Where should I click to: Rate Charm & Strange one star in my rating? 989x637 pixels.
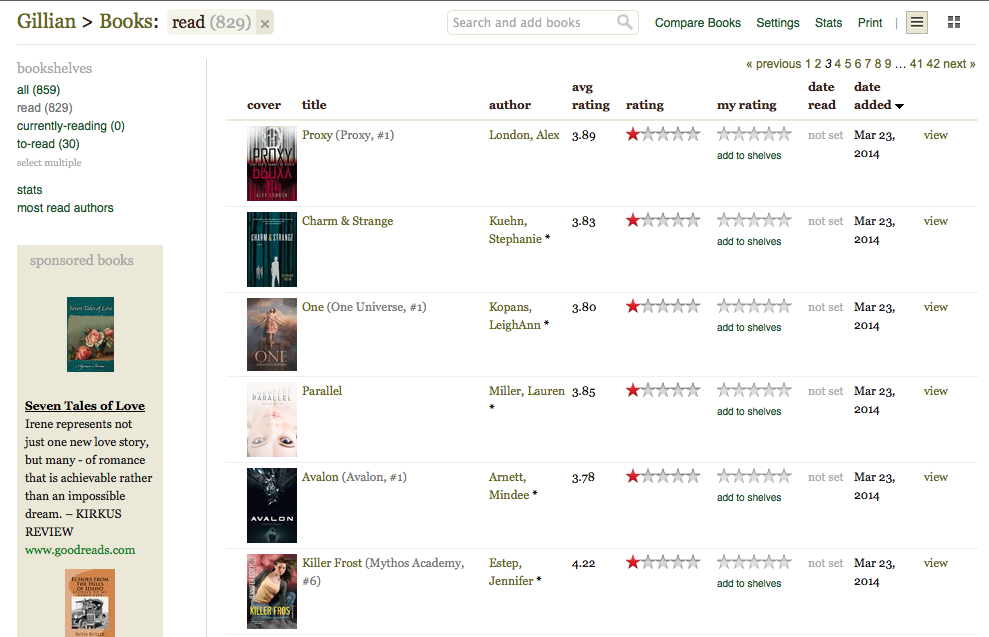click(724, 220)
